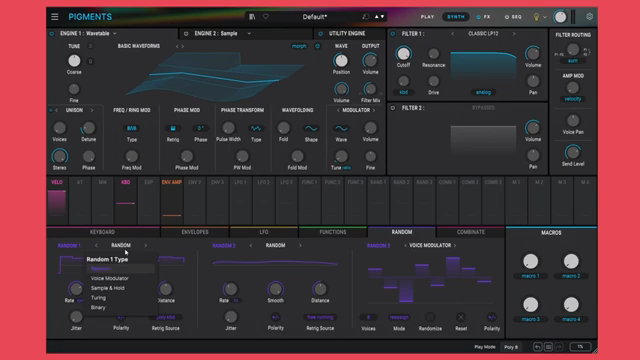This screenshot has height=360, width=640.
Task: Expand Engine 1 Wavetable type dropdown
Action: (115, 33)
